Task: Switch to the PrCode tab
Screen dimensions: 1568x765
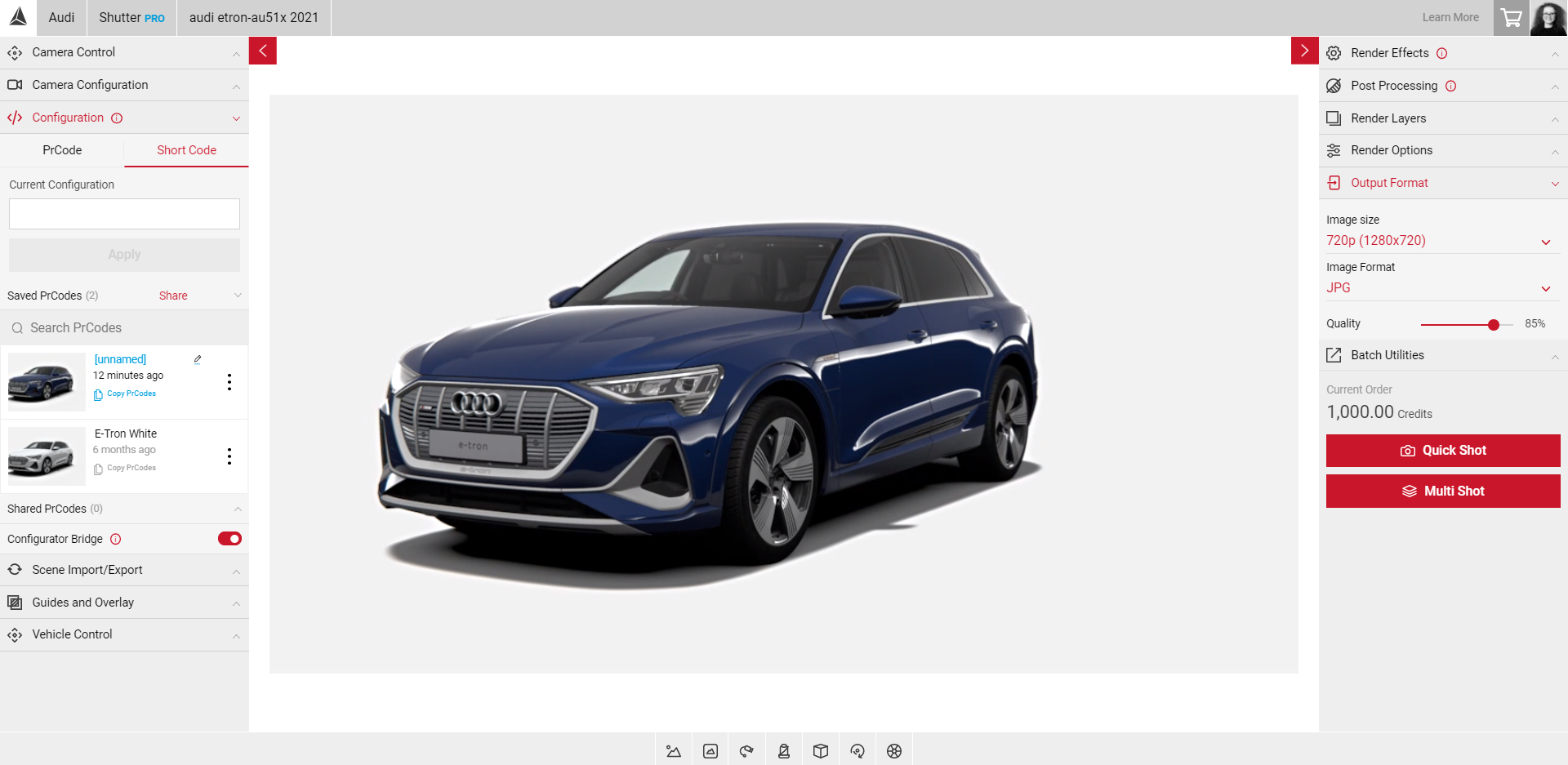Action: (x=62, y=150)
